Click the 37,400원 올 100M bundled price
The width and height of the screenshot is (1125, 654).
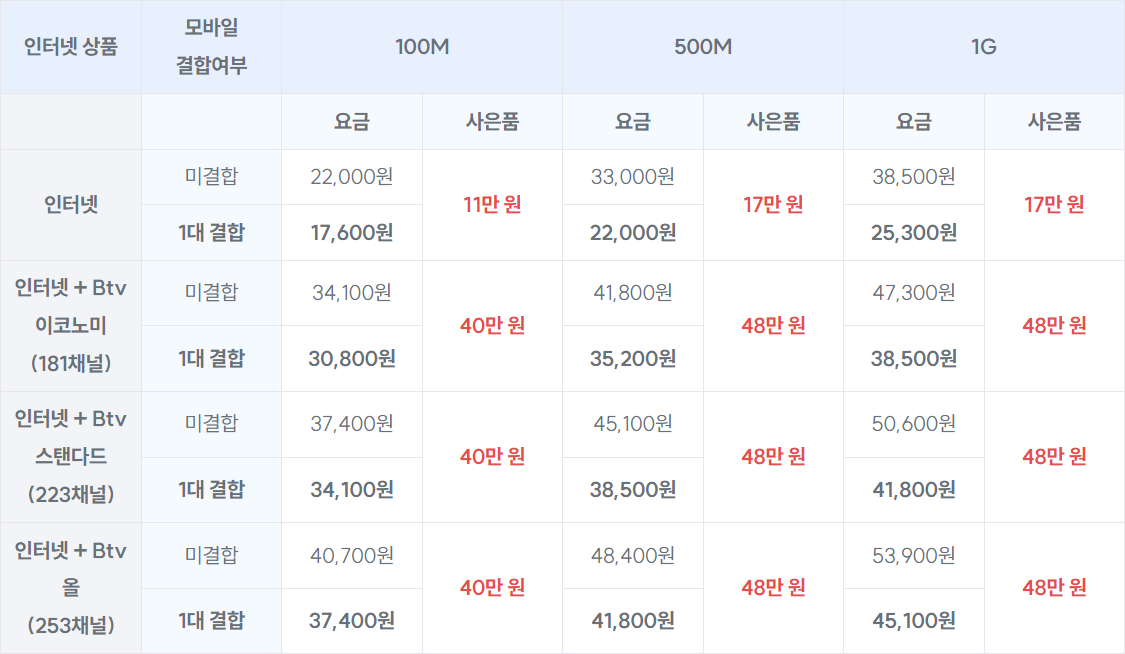pyautogui.click(x=351, y=621)
